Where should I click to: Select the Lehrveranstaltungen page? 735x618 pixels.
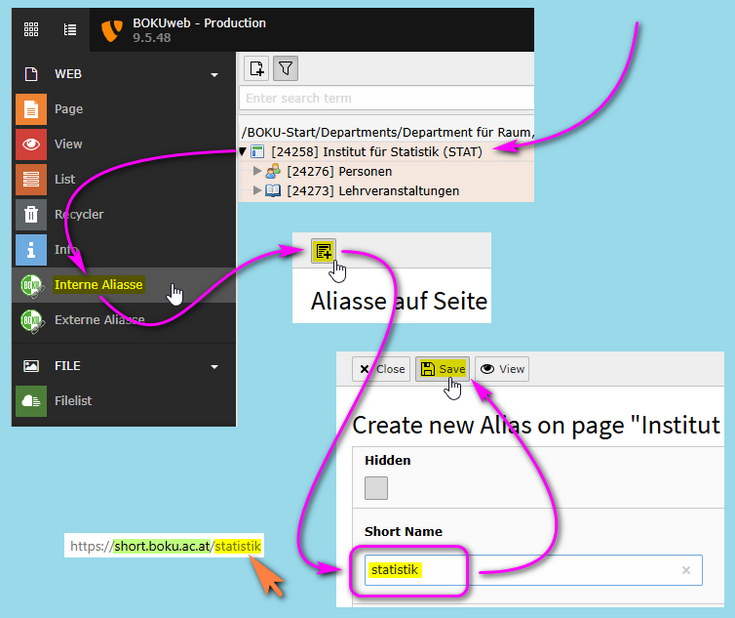373,191
